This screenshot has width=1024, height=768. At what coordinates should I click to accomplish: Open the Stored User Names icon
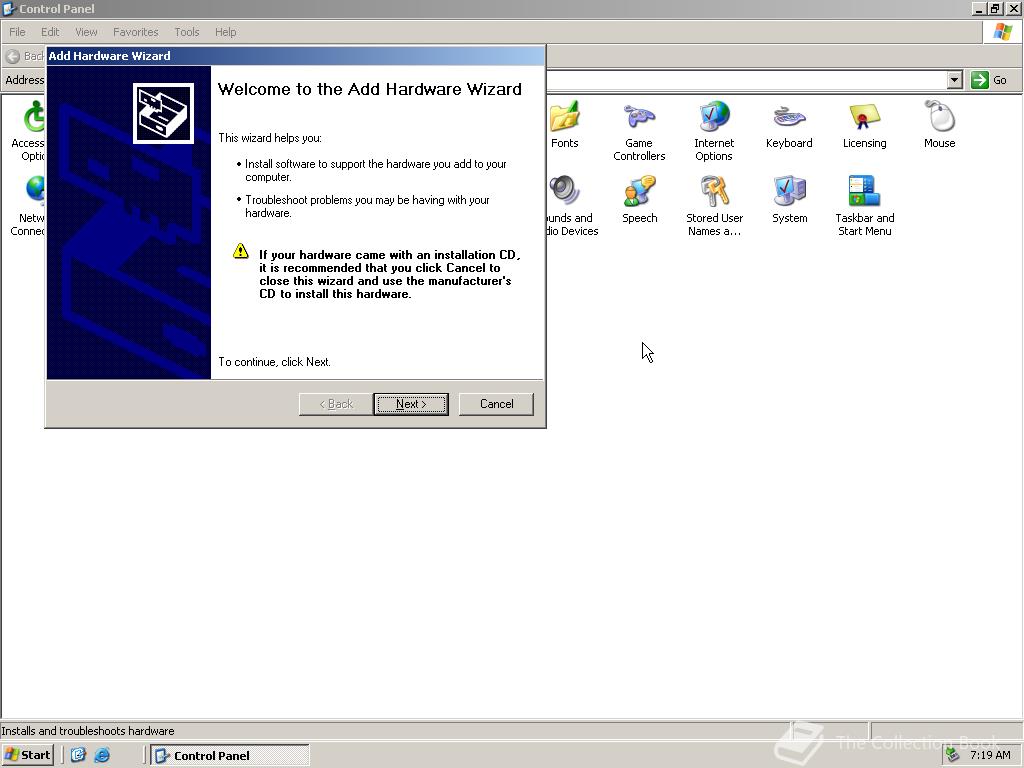coord(714,191)
